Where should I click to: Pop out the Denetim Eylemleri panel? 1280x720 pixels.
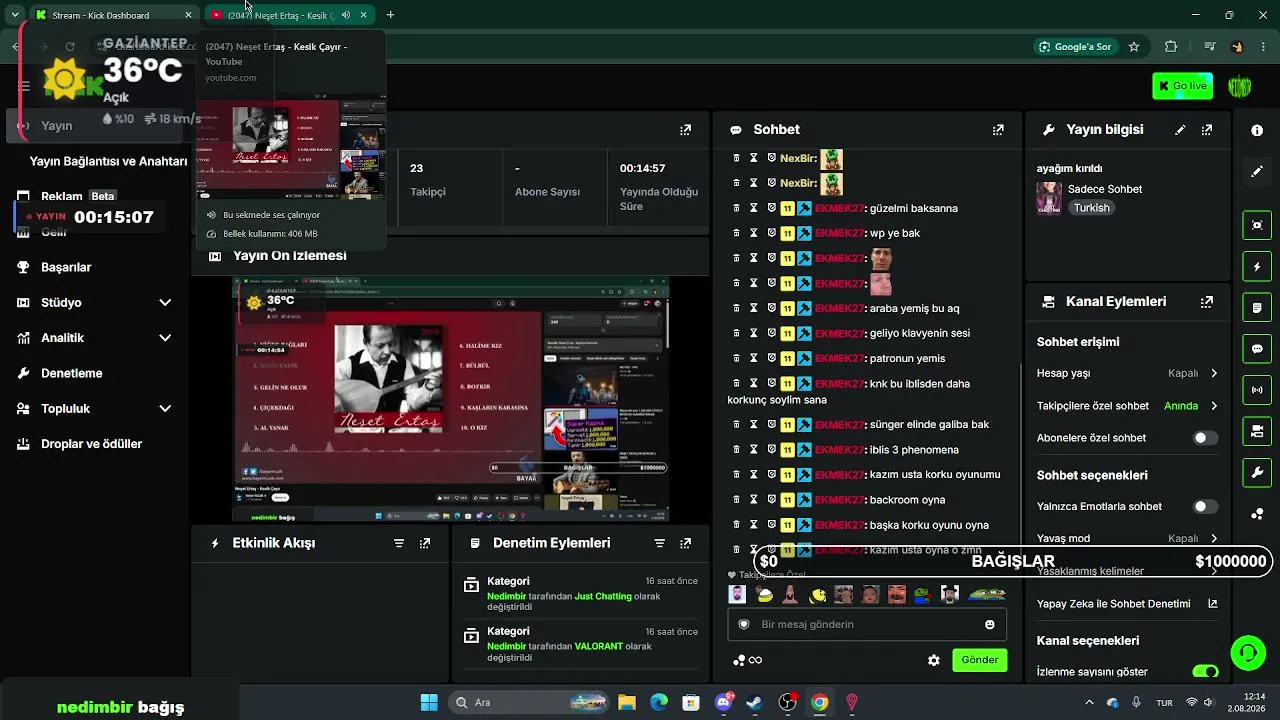pos(685,544)
